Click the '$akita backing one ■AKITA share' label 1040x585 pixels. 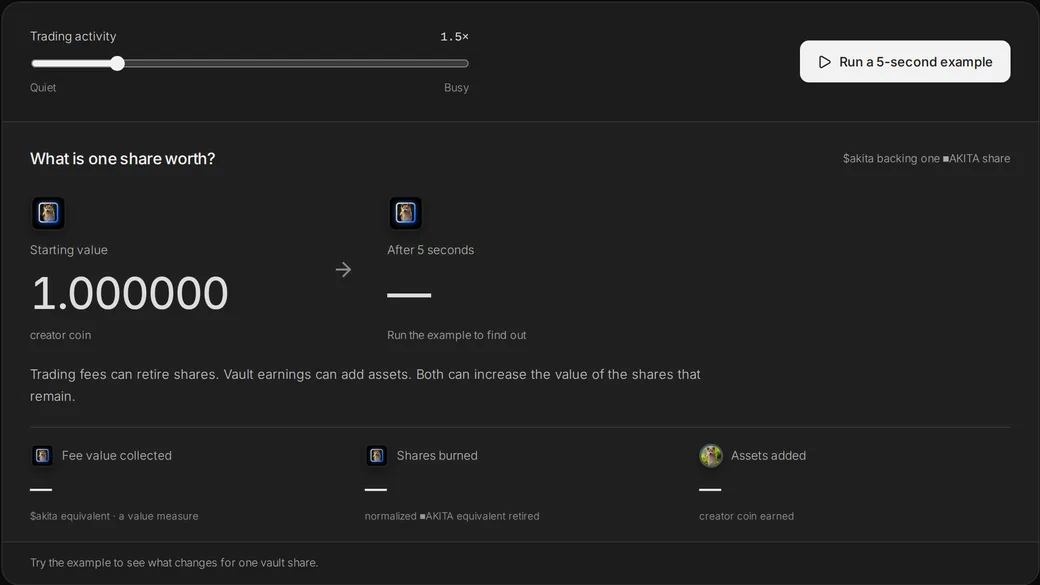click(927, 159)
